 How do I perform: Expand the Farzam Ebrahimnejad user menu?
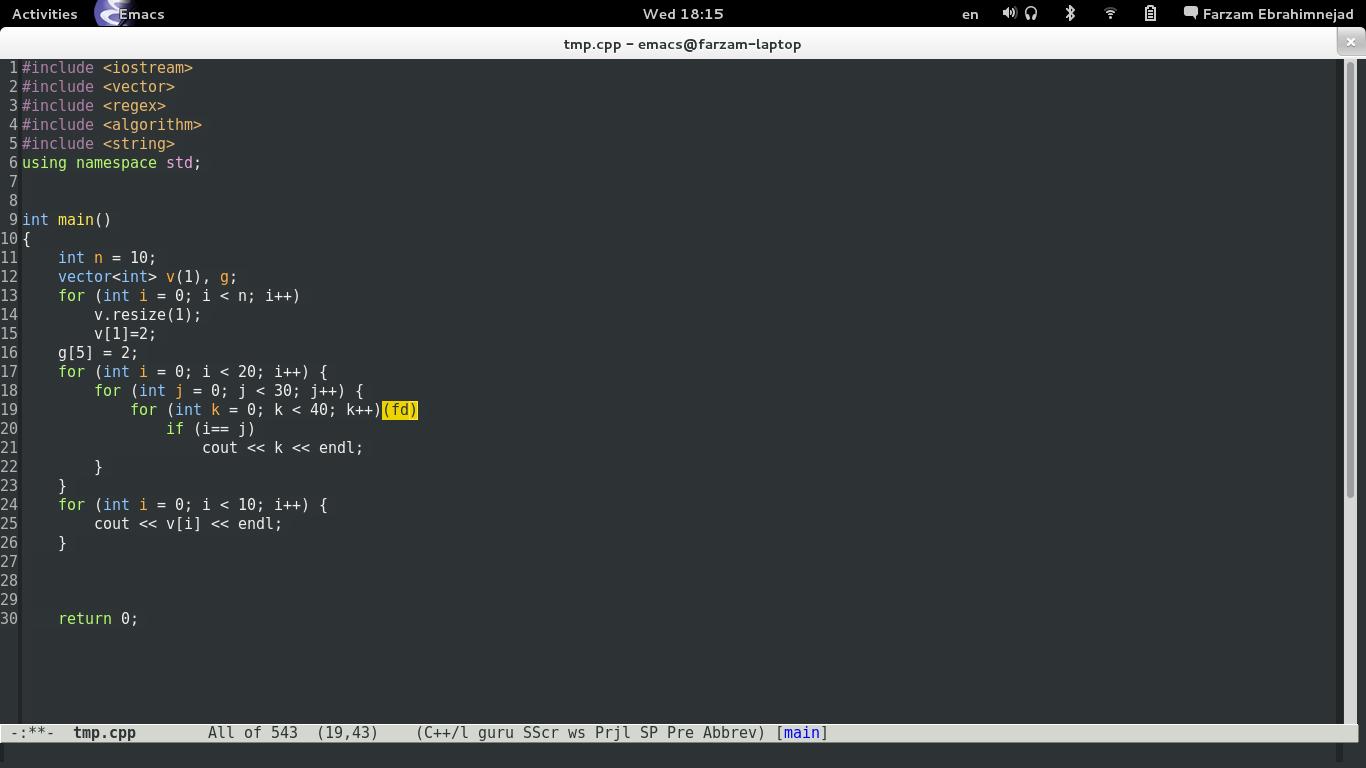click(1268, 14)
